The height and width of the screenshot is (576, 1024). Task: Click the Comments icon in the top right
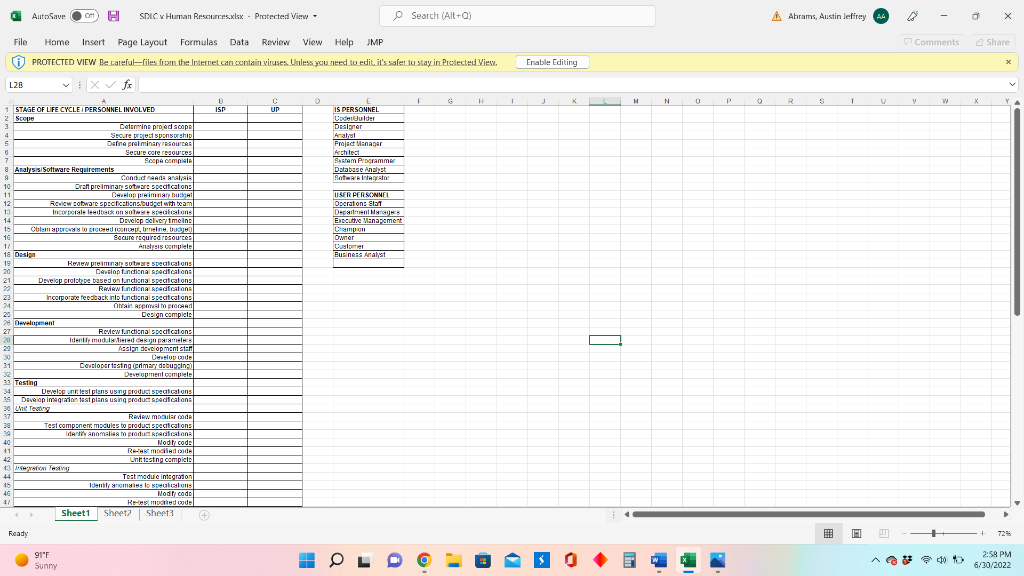click(x=933, y=42)
